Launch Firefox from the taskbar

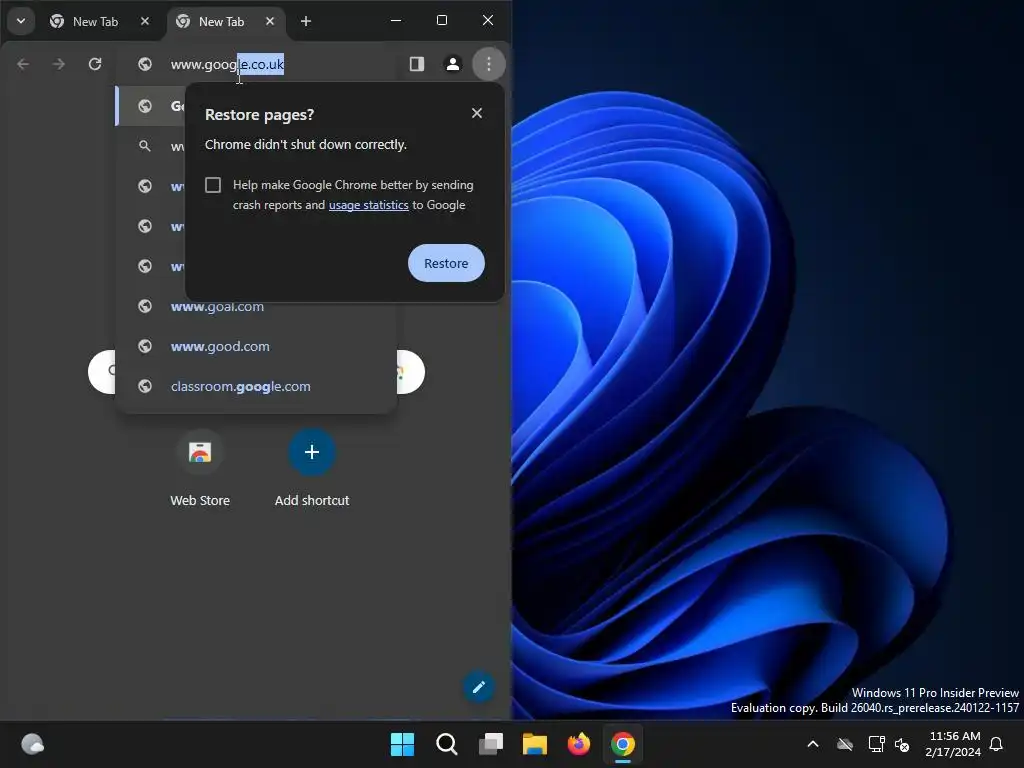[x=579, y=744]
